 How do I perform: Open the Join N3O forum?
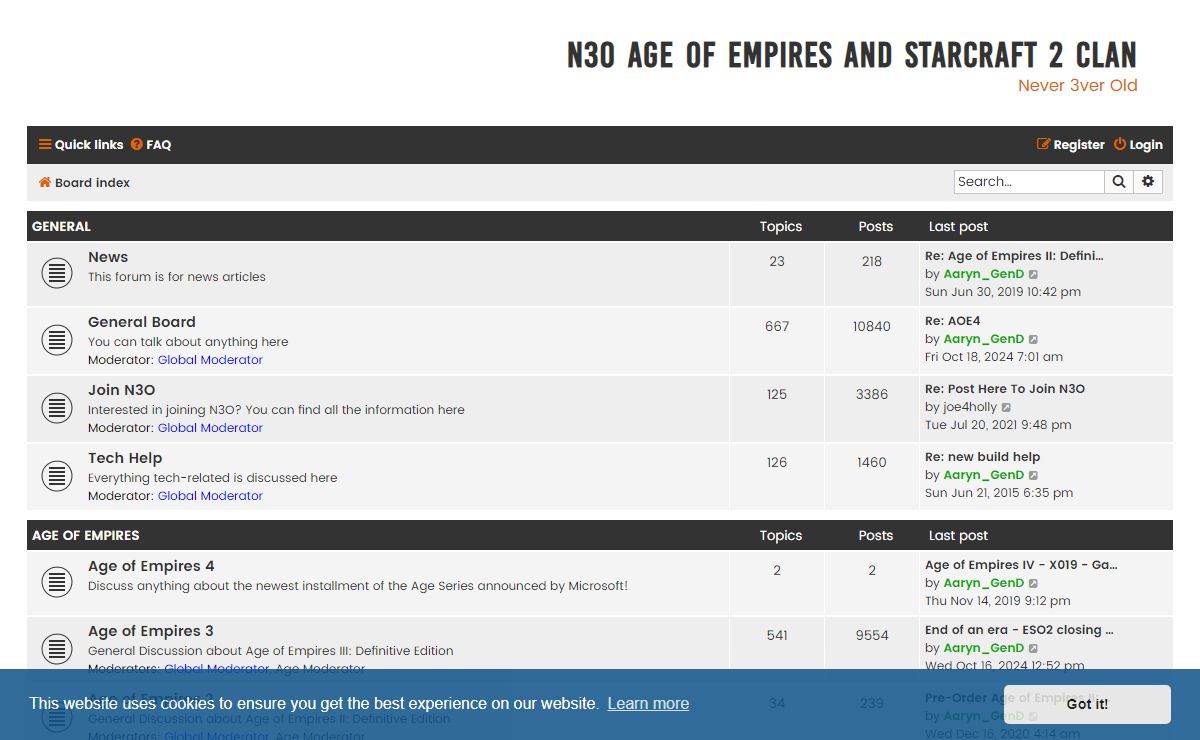(122, 390)
